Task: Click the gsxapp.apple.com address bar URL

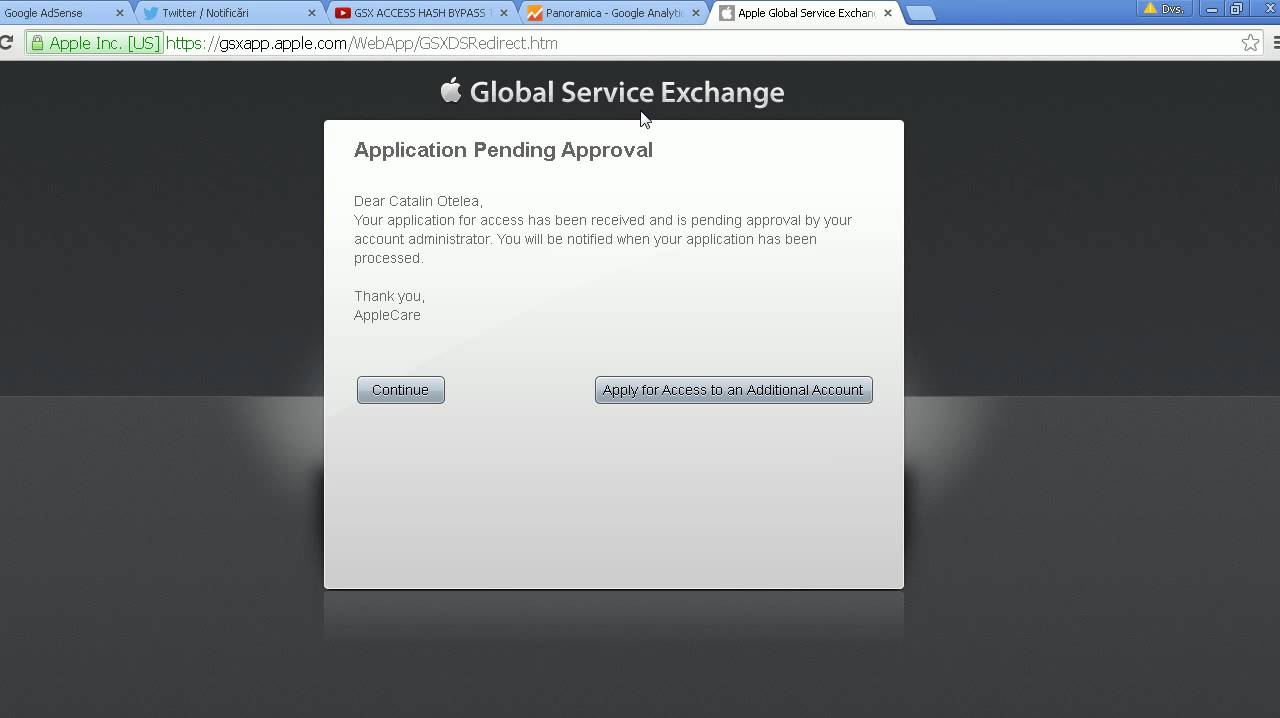Action: 362,43
